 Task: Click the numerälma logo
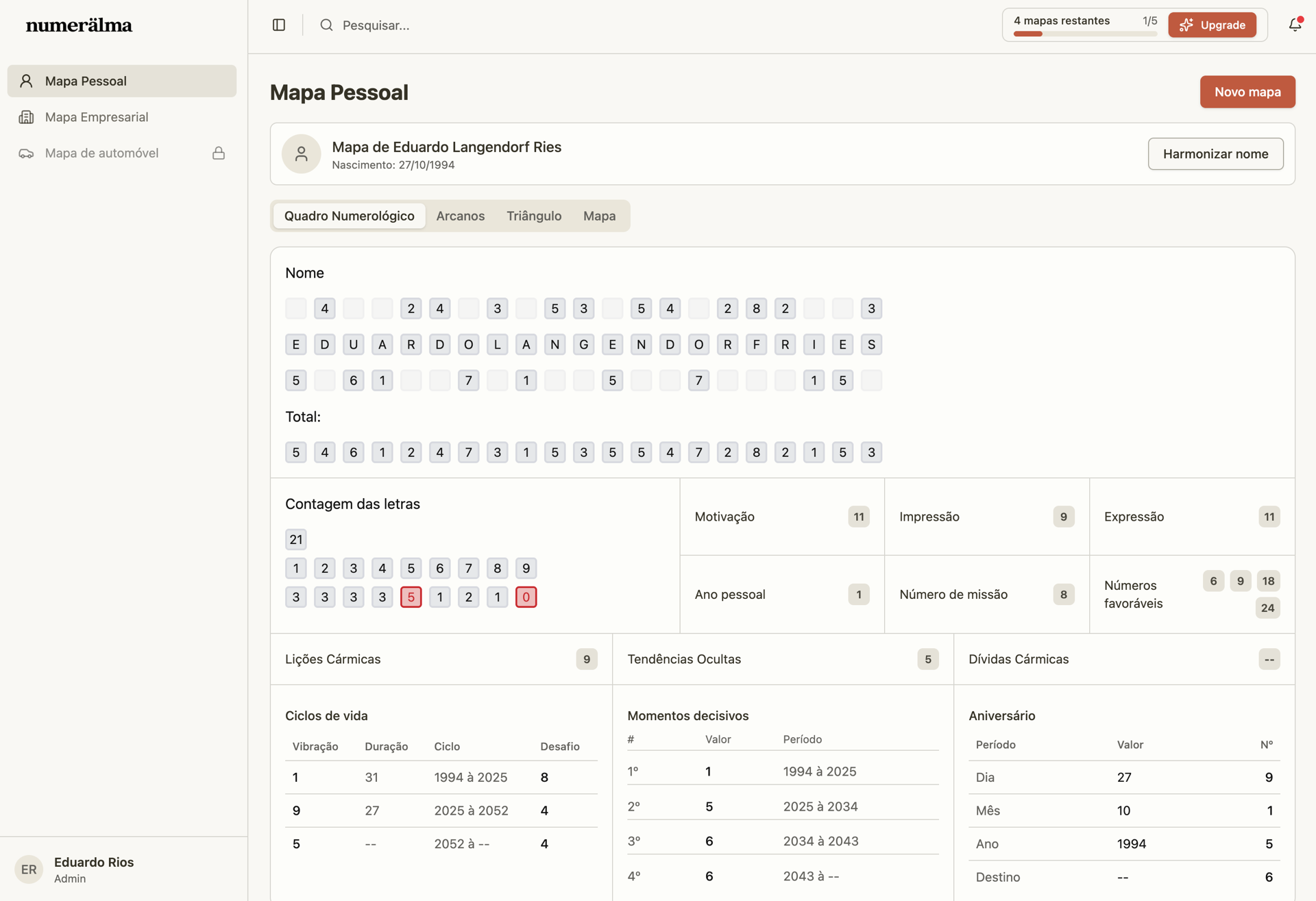pos(79,25)
